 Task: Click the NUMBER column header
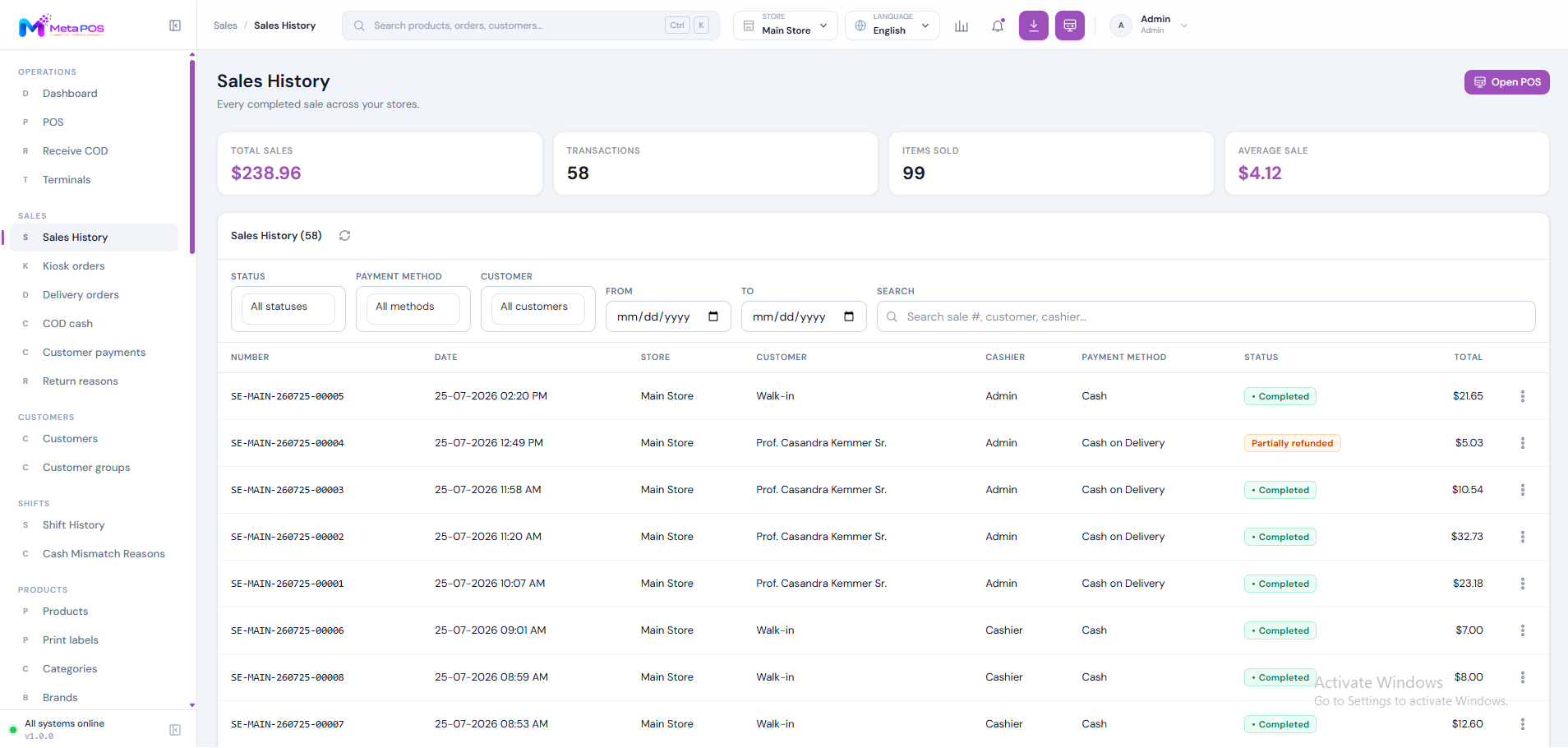click(250, 358)
